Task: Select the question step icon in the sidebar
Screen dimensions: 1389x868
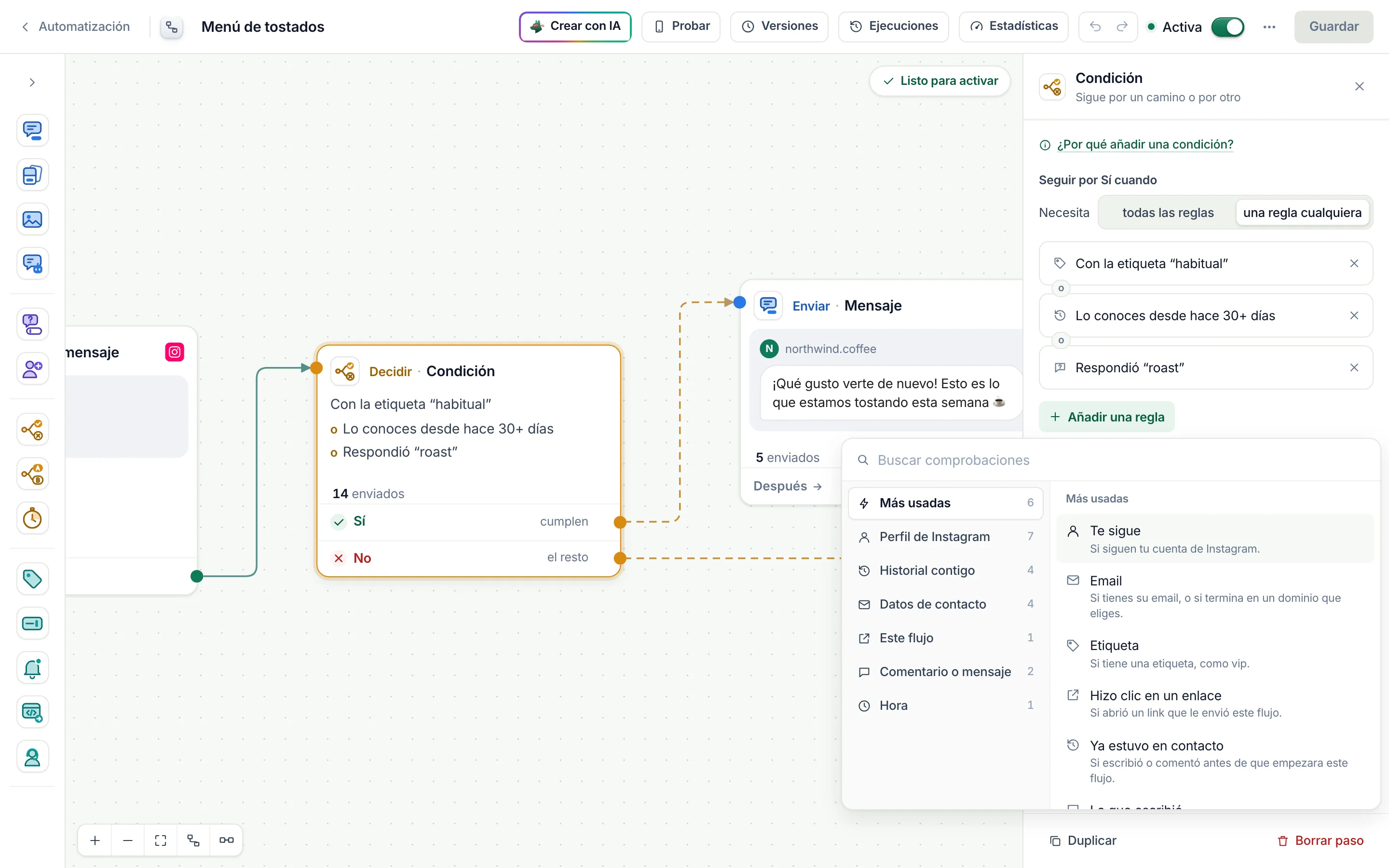Action: click(32, 325)
